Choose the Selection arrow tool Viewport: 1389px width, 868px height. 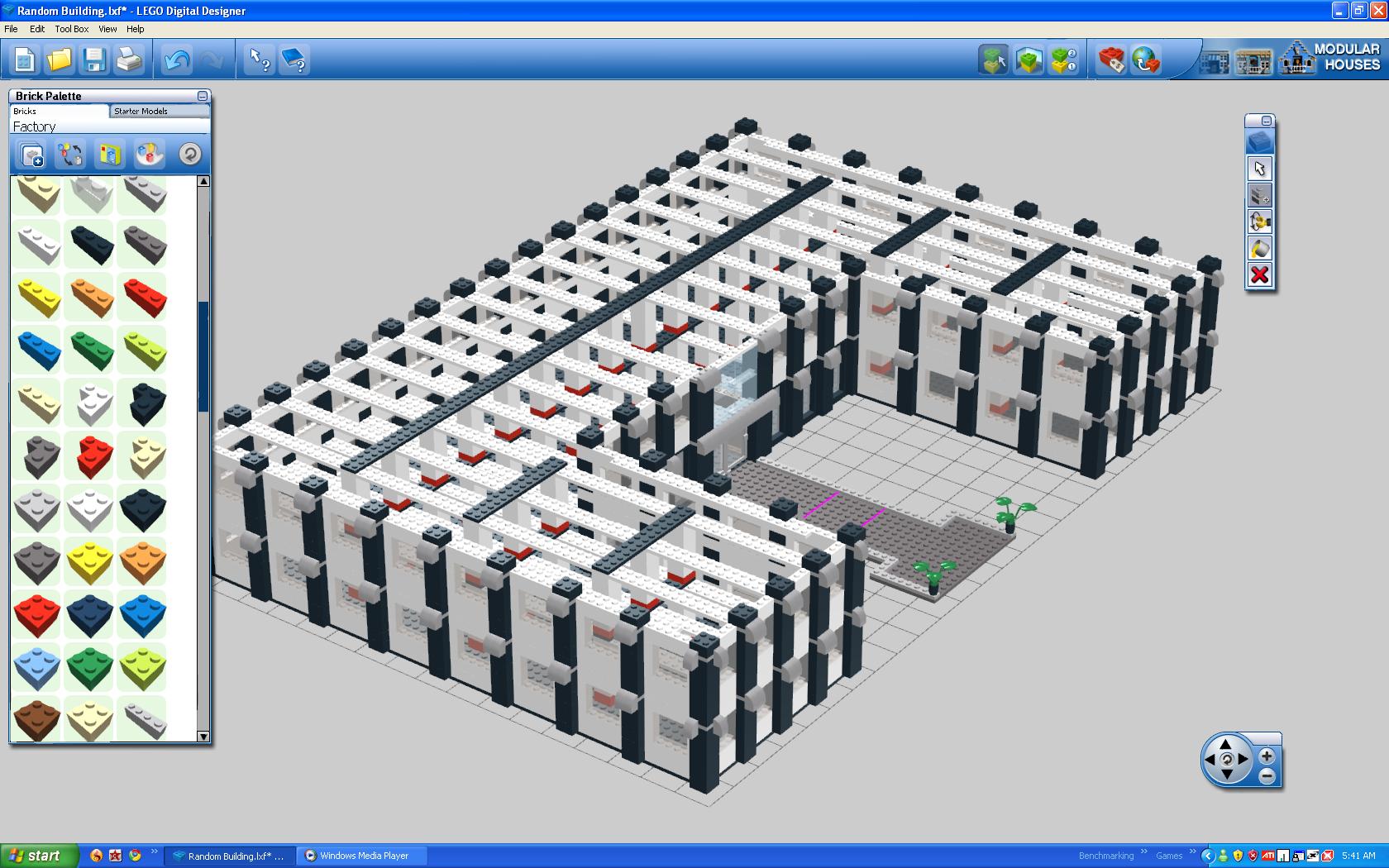(x=1259, y=169)
